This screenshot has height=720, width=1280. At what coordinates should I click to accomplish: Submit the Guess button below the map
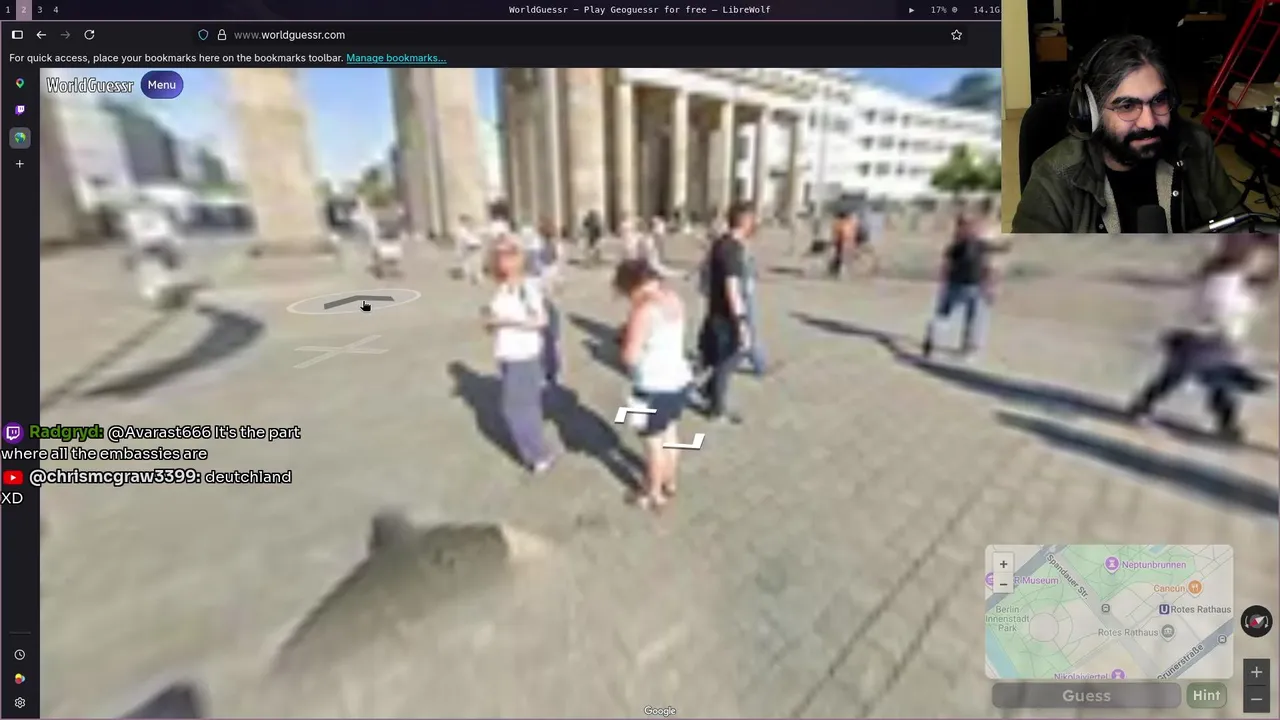1086,696
